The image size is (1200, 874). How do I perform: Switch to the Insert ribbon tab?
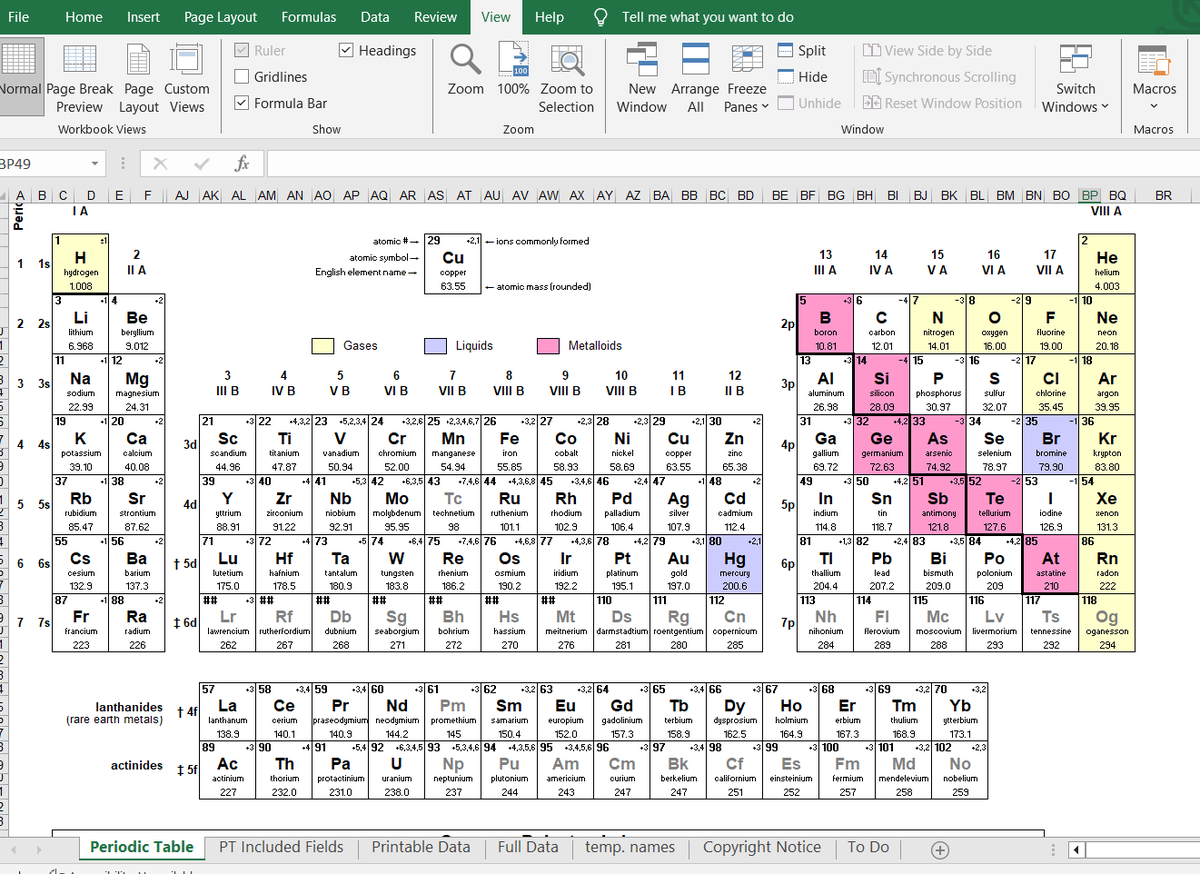(143, 17)
